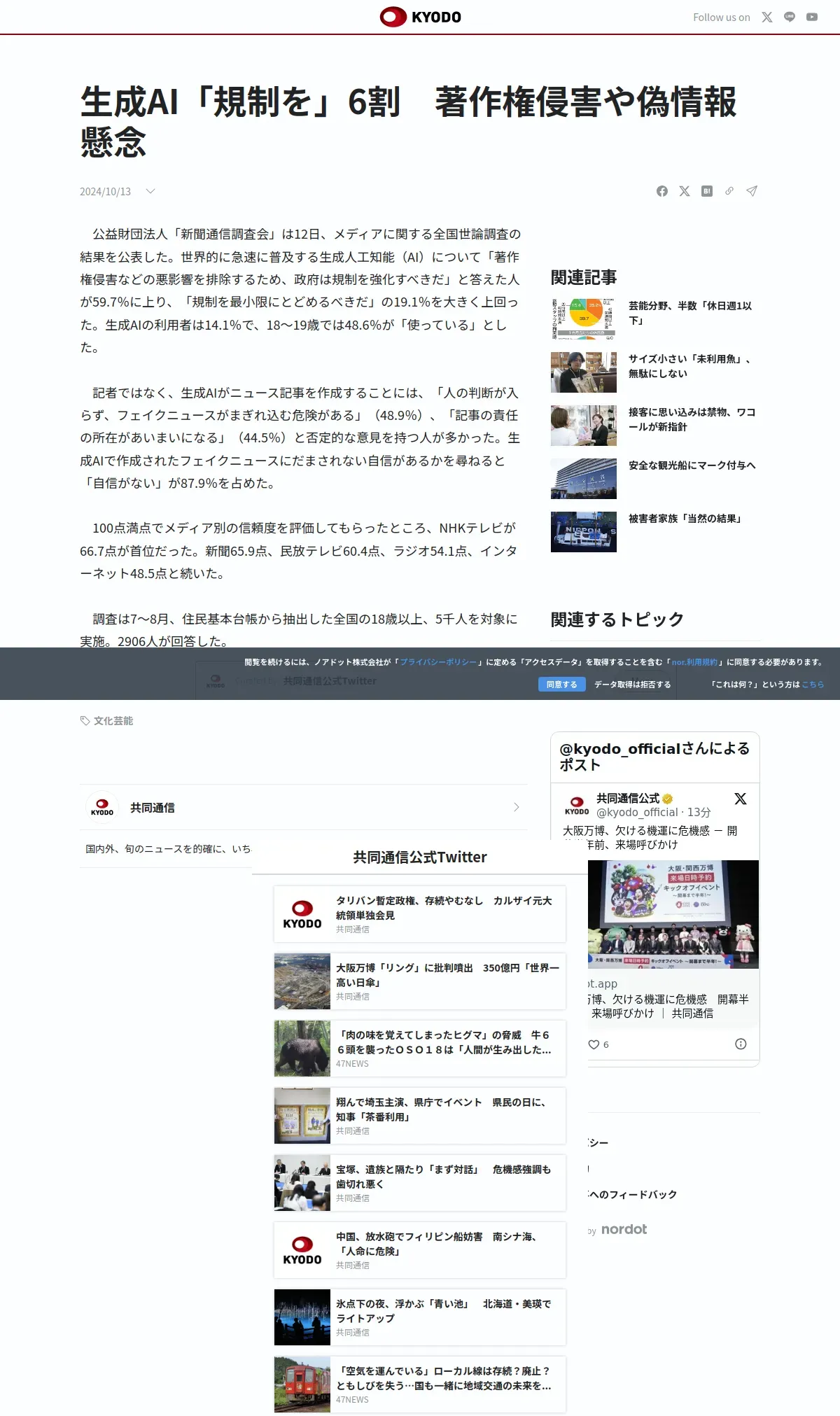
Task: Open article 大阪万博「リング」に批判噴出
Action: (420, 981)
